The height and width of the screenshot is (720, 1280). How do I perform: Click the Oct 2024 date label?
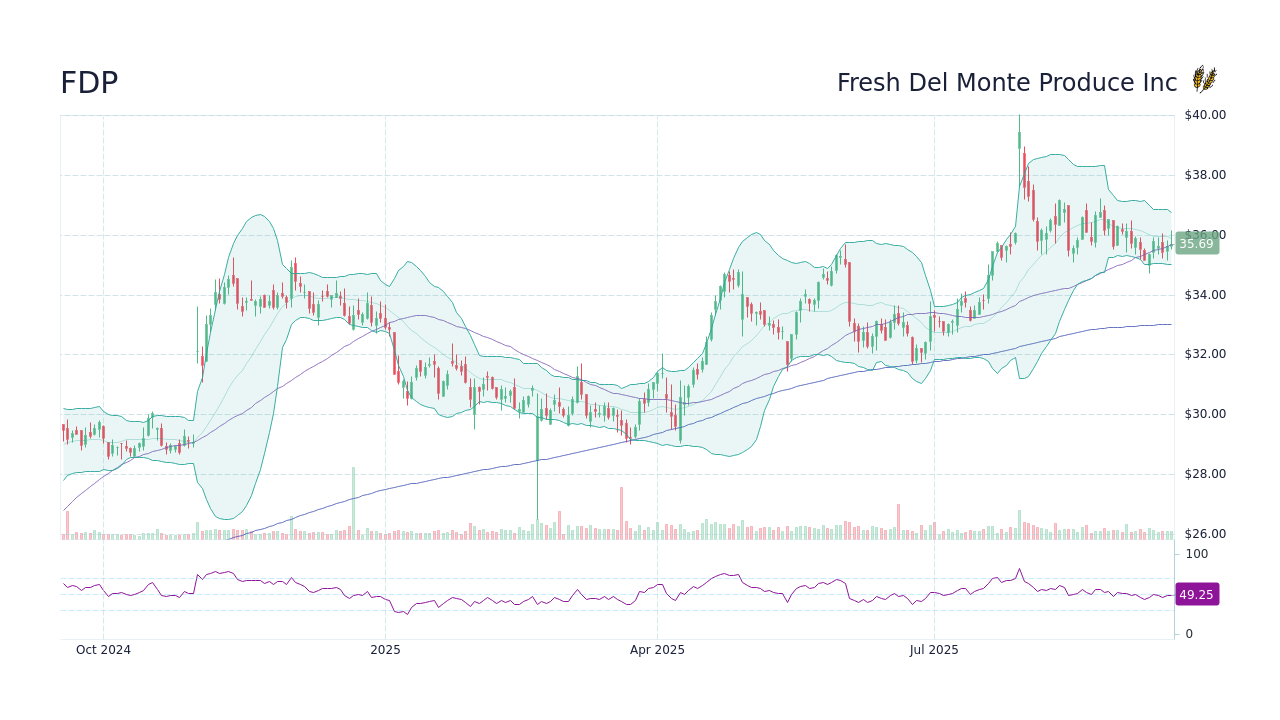(103, 650)
